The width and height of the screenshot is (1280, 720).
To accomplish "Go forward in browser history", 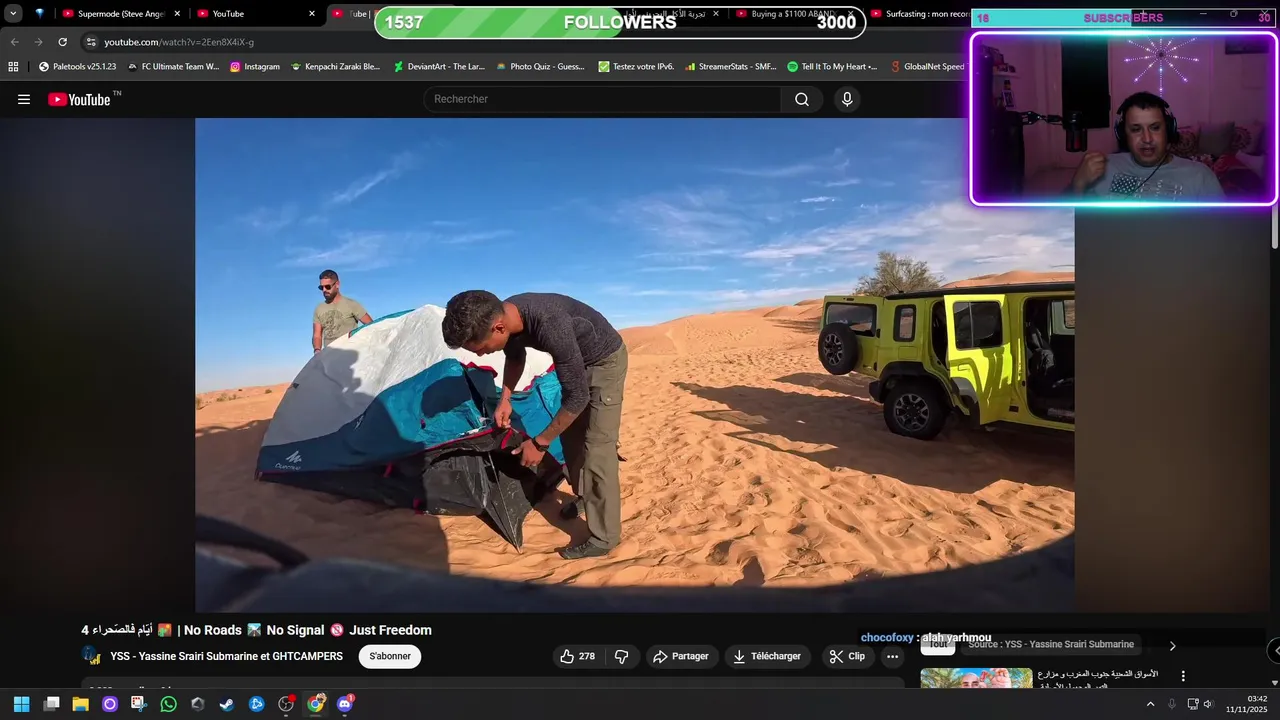I will (38, 42).
